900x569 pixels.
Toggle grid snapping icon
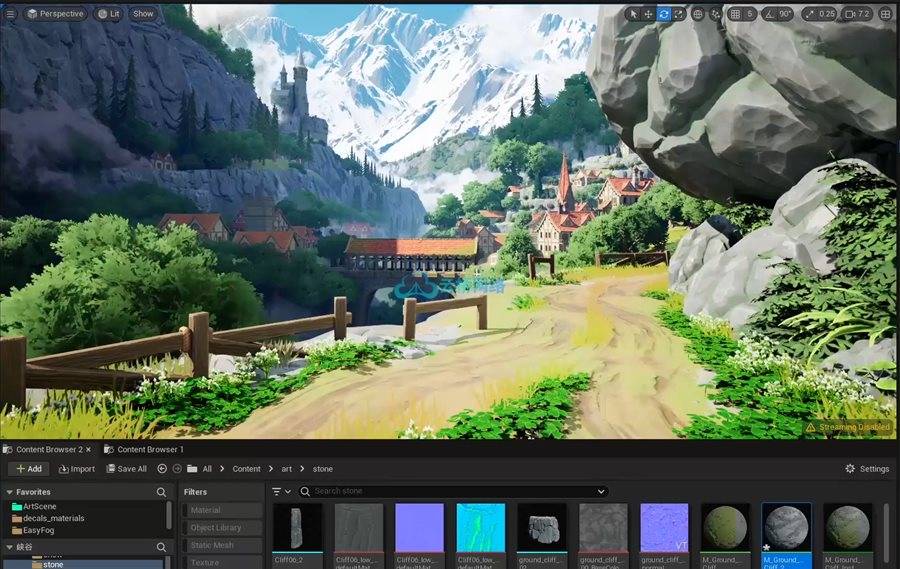coord(735,14)
